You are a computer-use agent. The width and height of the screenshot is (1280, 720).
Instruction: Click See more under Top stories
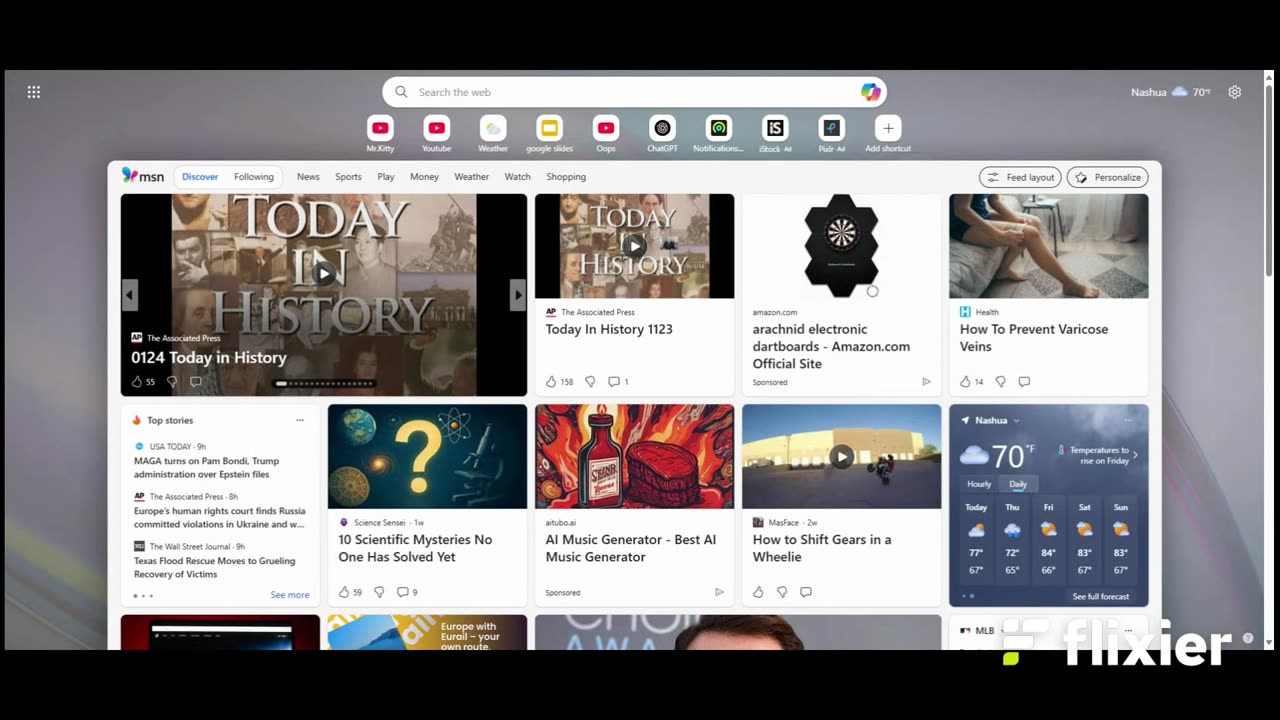290,595
